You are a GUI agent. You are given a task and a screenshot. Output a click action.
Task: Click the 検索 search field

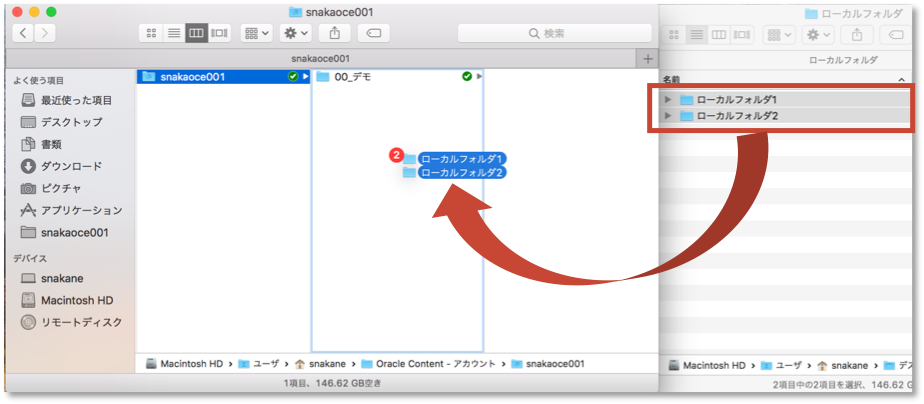(555, 33)
